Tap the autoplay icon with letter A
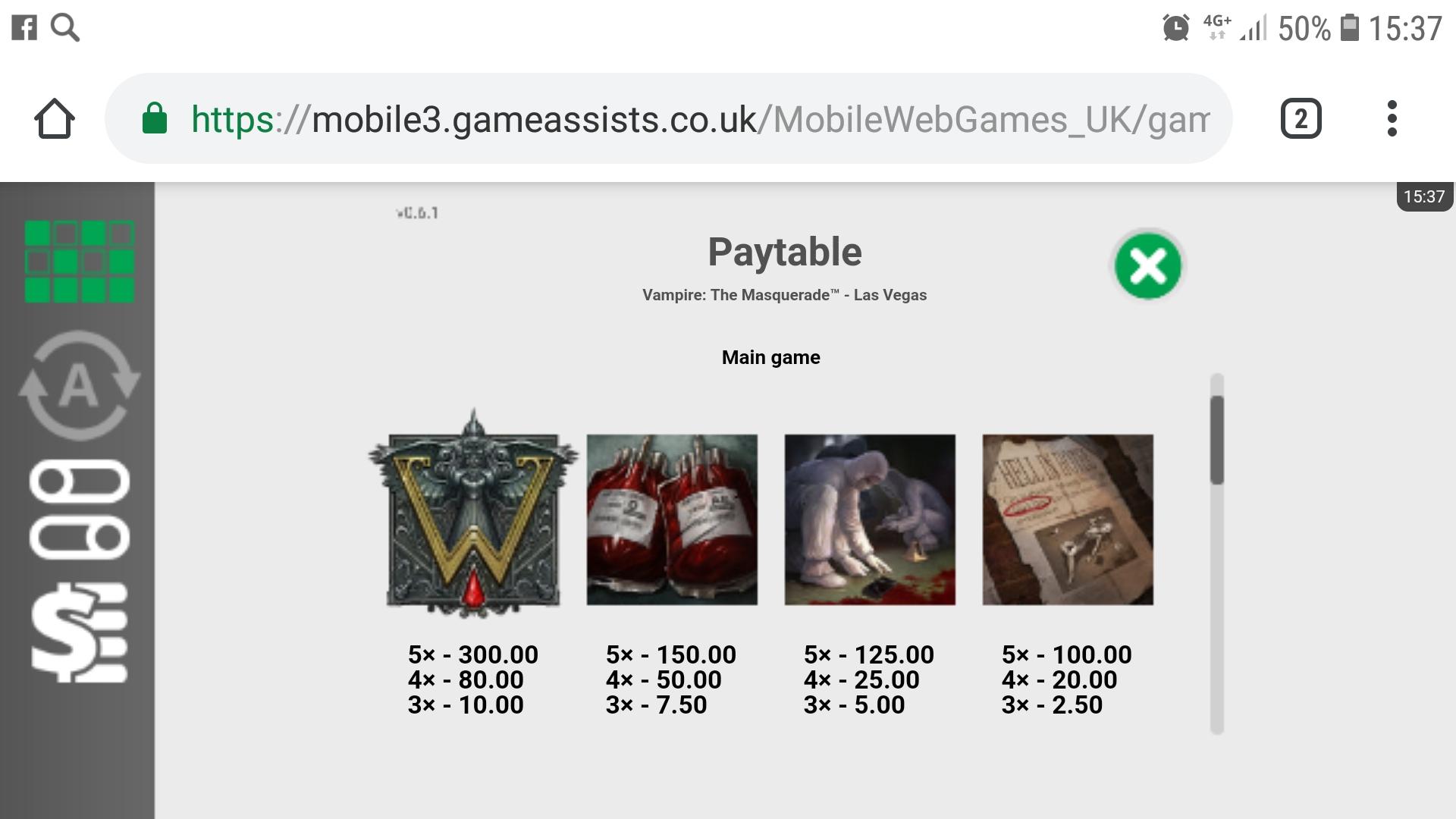Image resolution: width=1456 pixels, height=819 pixels. click(79, 385)
